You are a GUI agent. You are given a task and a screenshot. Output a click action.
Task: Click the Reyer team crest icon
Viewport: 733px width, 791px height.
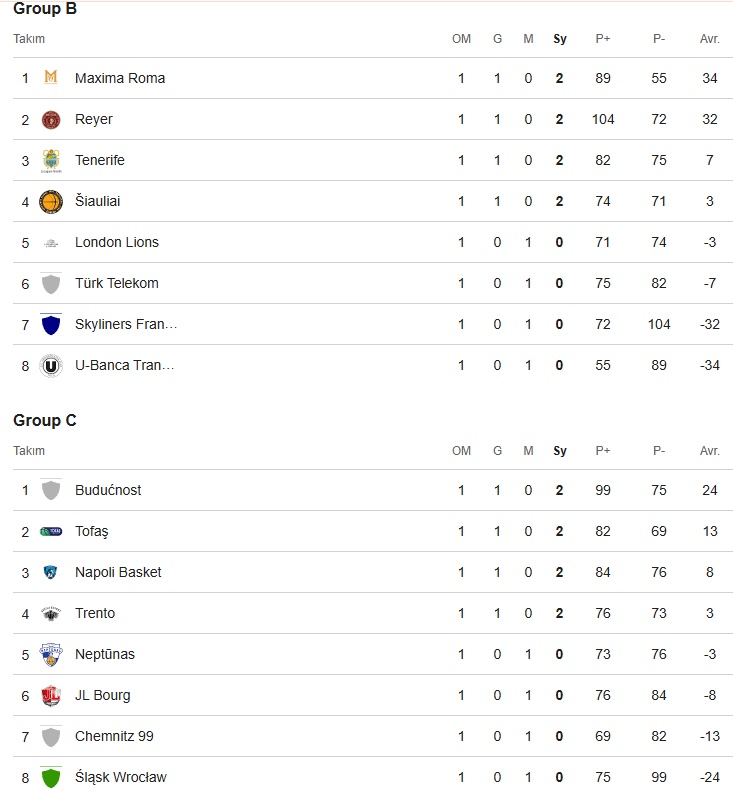click(x=50, y=120)
